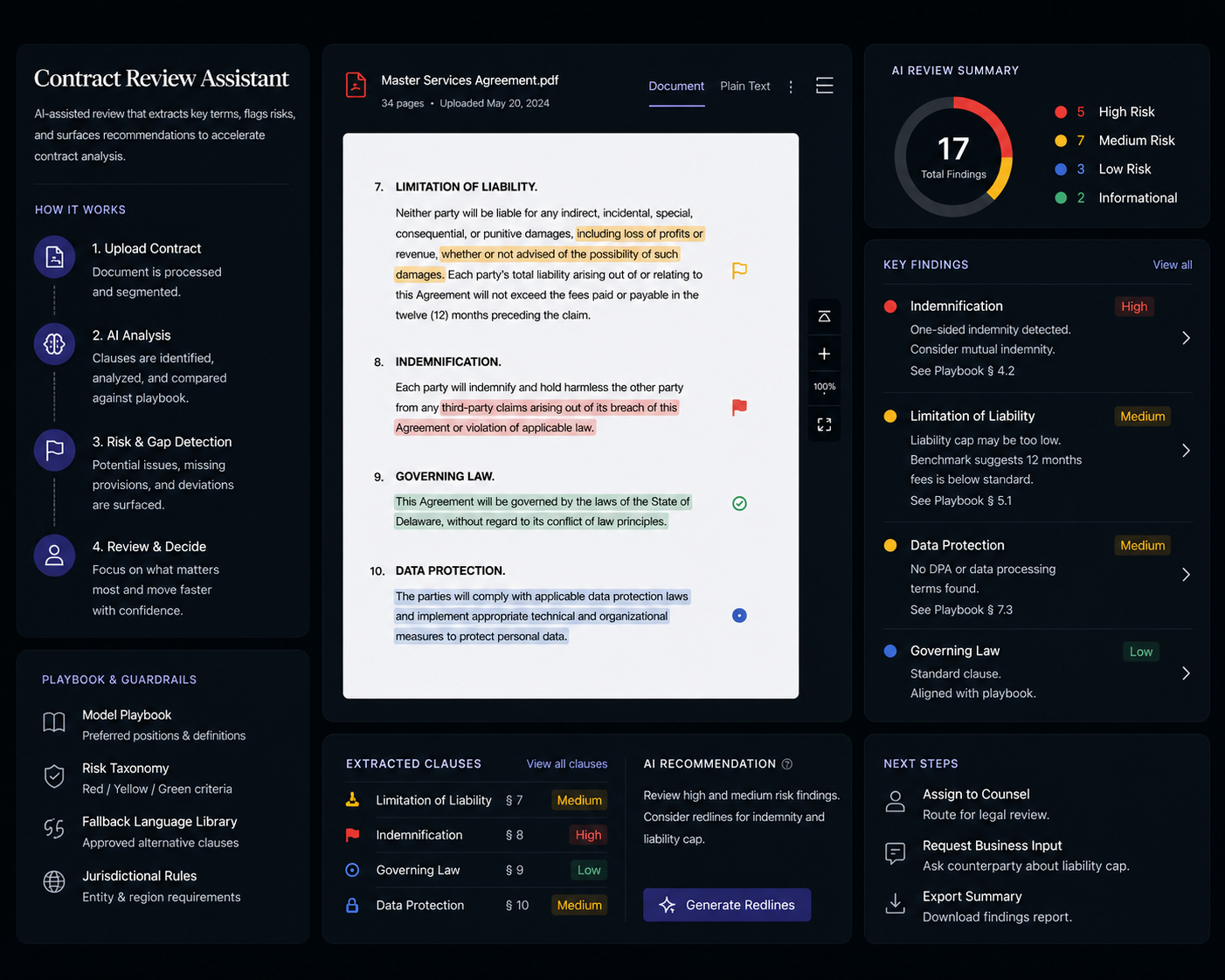
Task: Click the red flag icon in Indemnification clause row
Action: (x=352, y=835)
